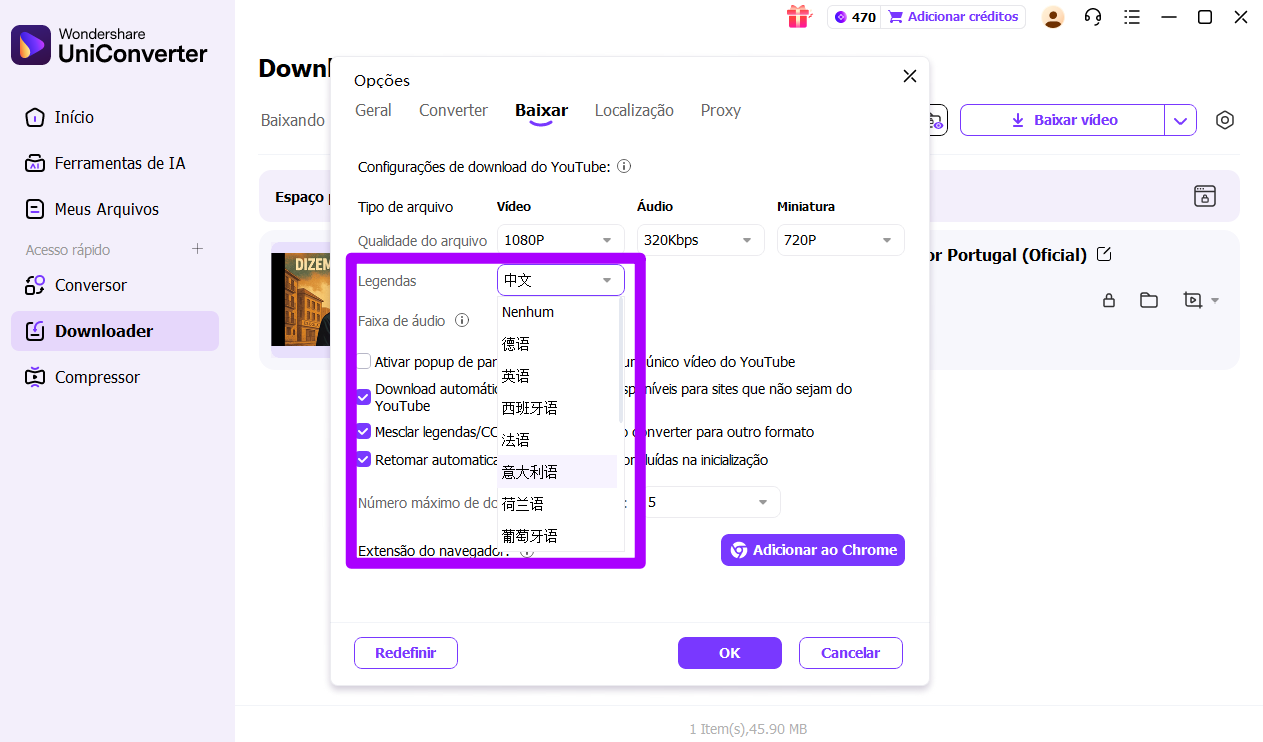
Task: Open the Compressor tool
Action: 97,377
